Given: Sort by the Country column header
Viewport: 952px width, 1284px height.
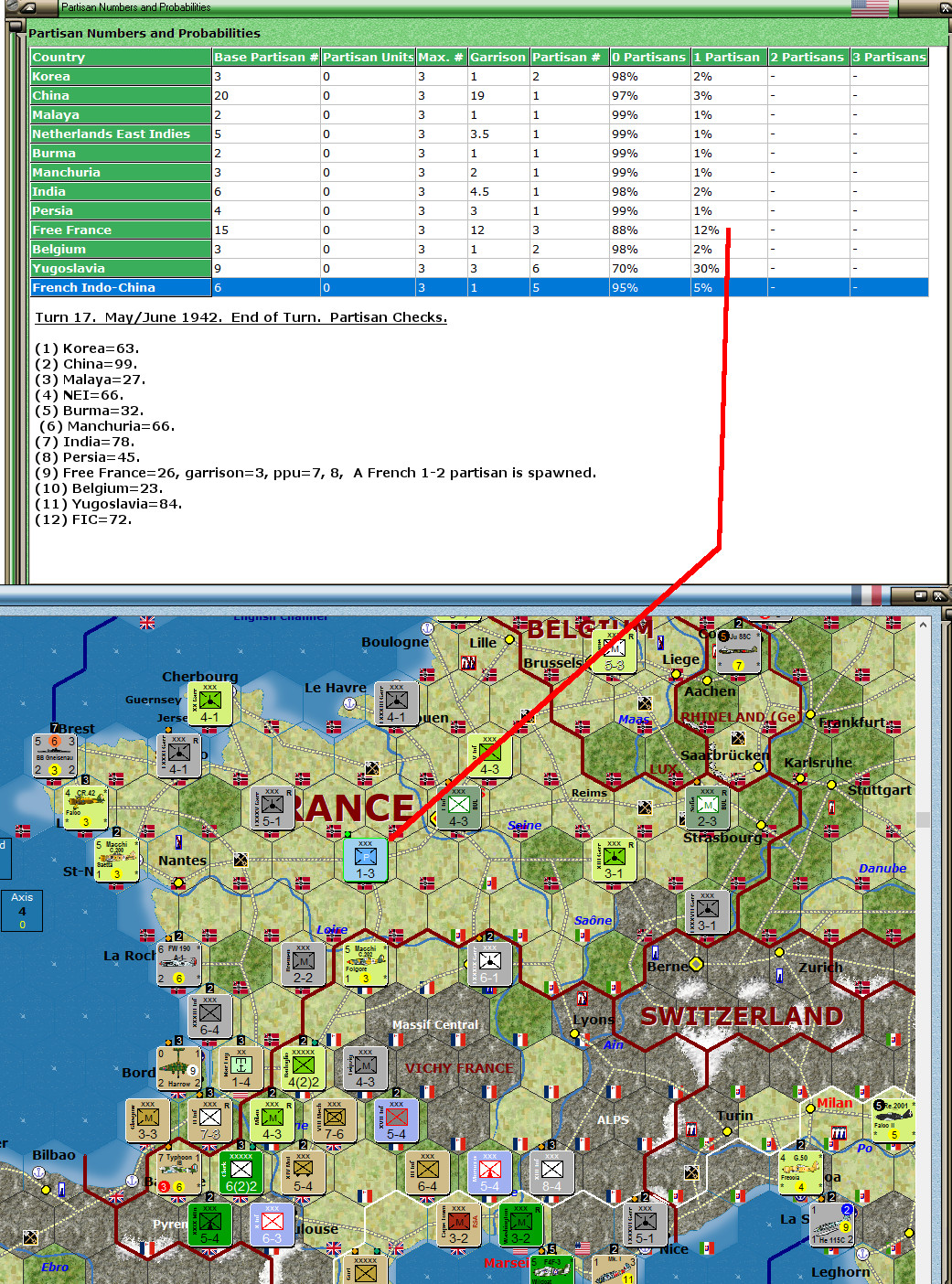Looking at the screenshot, I should click(121, 57).
